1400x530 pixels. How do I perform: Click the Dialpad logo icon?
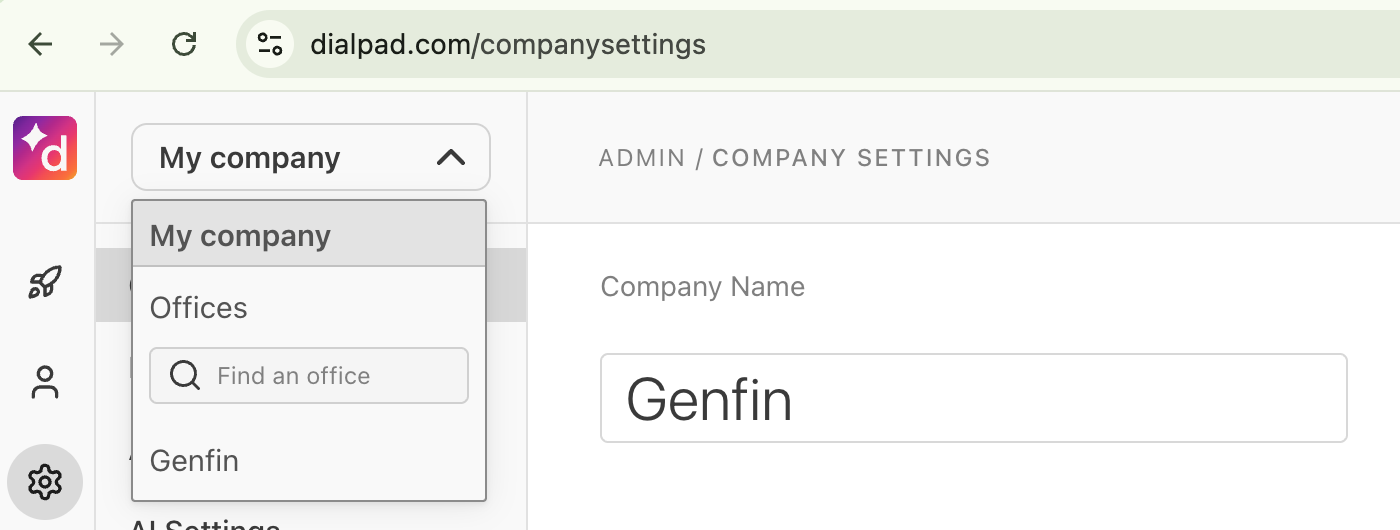pyautogui.click(x=45, y=148)
